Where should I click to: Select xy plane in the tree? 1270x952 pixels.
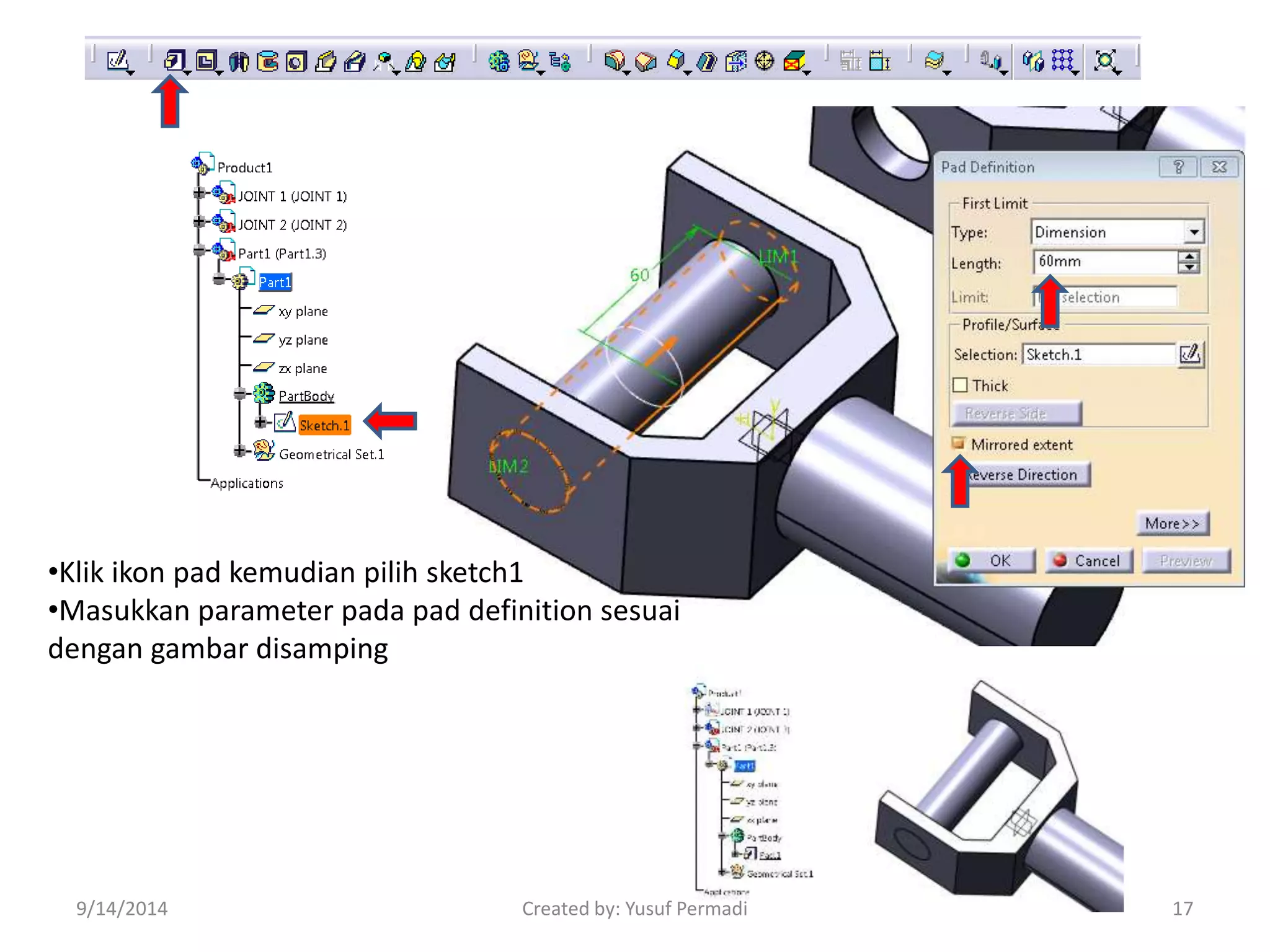pyautogui.click(x=303, y=311)
